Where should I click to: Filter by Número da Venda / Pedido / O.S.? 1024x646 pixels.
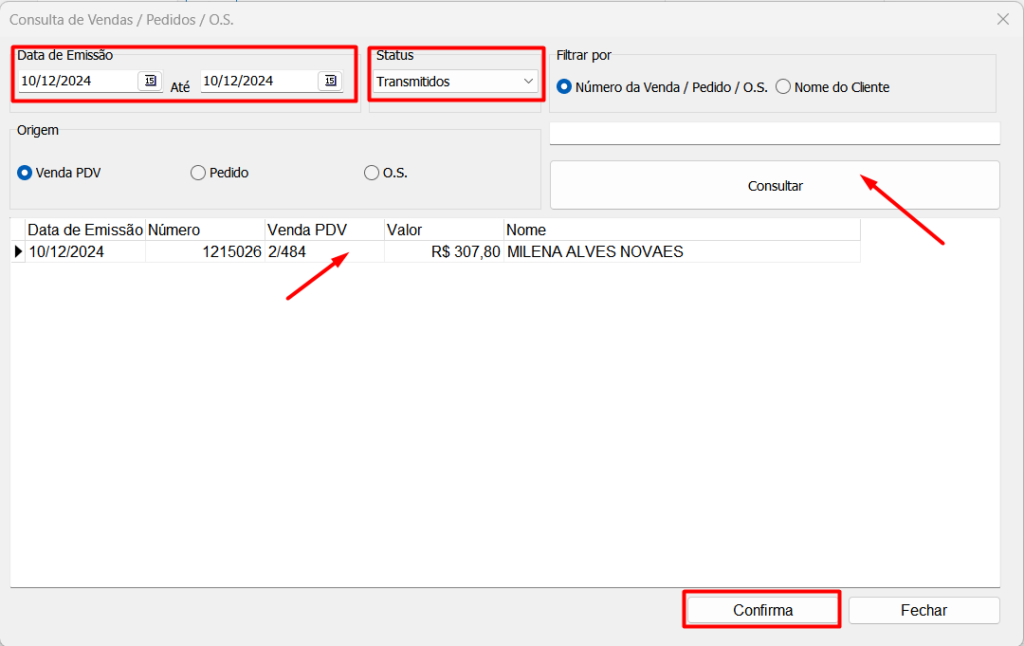click(565, 87)
